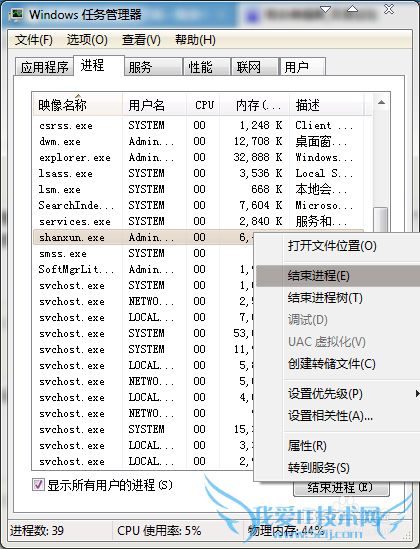
Task: Select the 进程 tab
Action: [x=99, y=65]
